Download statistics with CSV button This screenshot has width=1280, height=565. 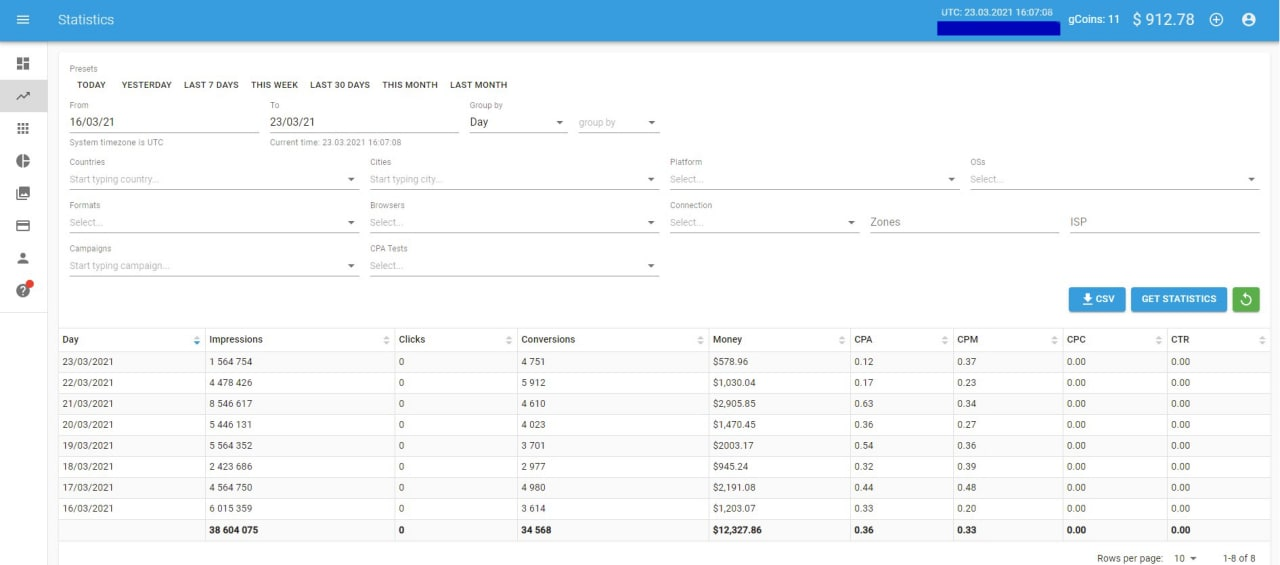[x=1097, y=299]
